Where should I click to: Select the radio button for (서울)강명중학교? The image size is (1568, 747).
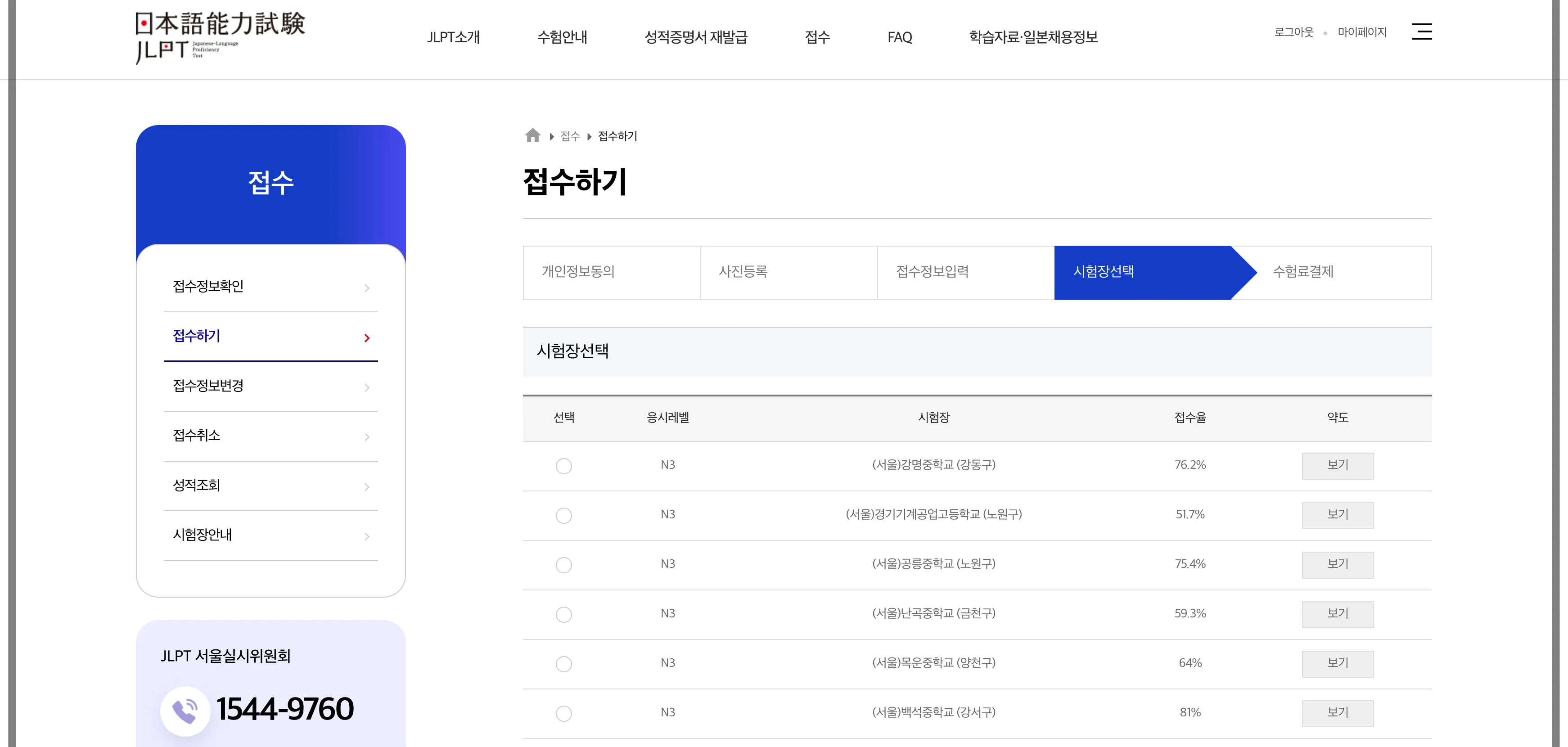[x=563, y=466]
